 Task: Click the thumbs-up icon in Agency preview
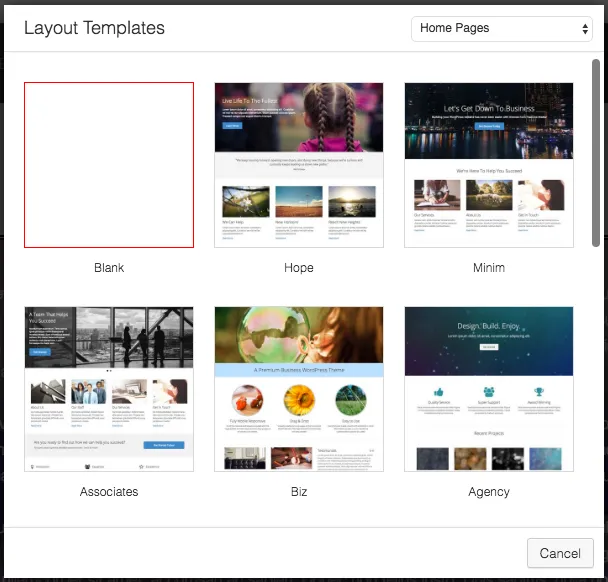click(x=439, y=391)
